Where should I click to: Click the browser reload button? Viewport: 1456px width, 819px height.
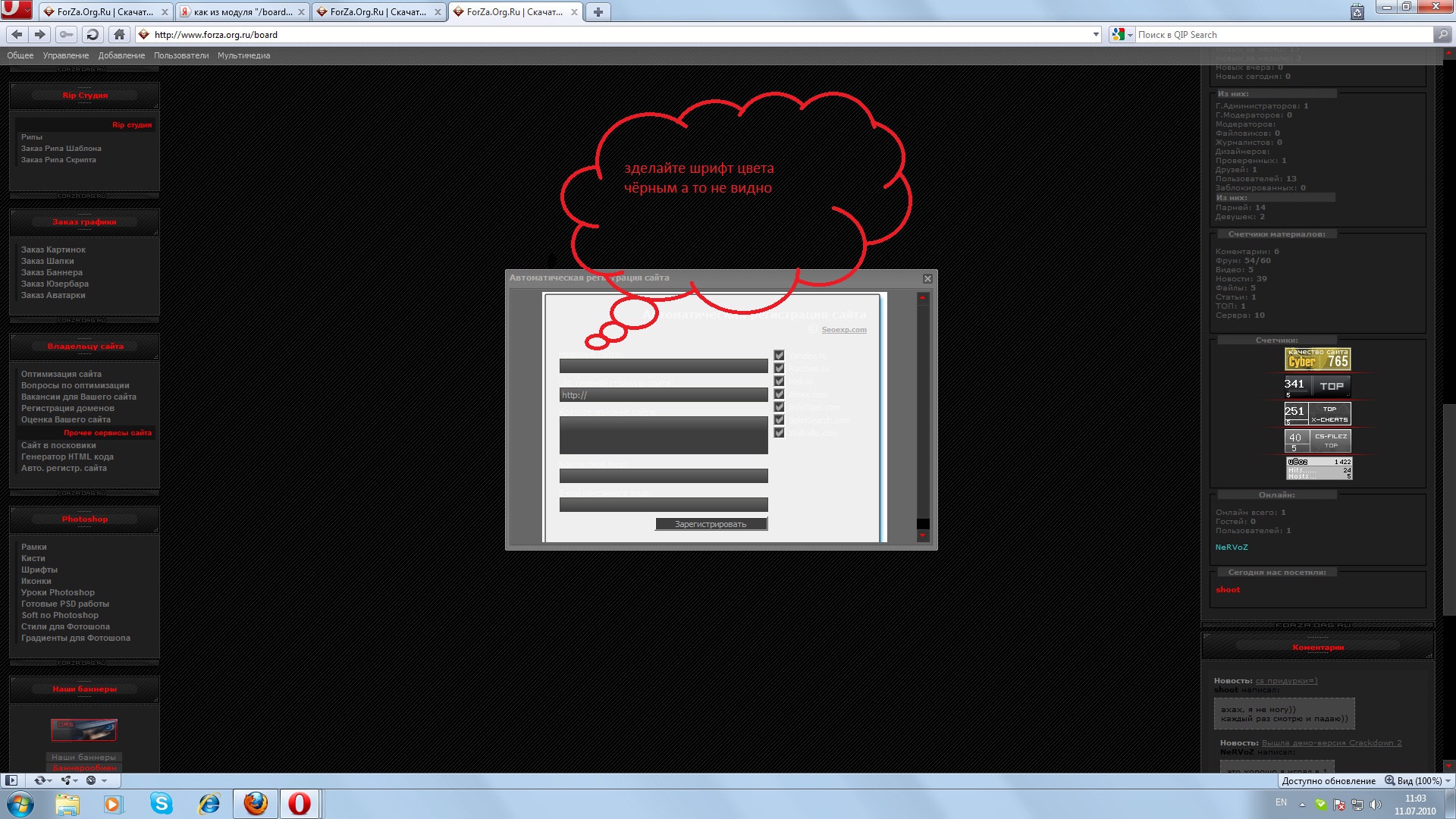pos(93,34)
